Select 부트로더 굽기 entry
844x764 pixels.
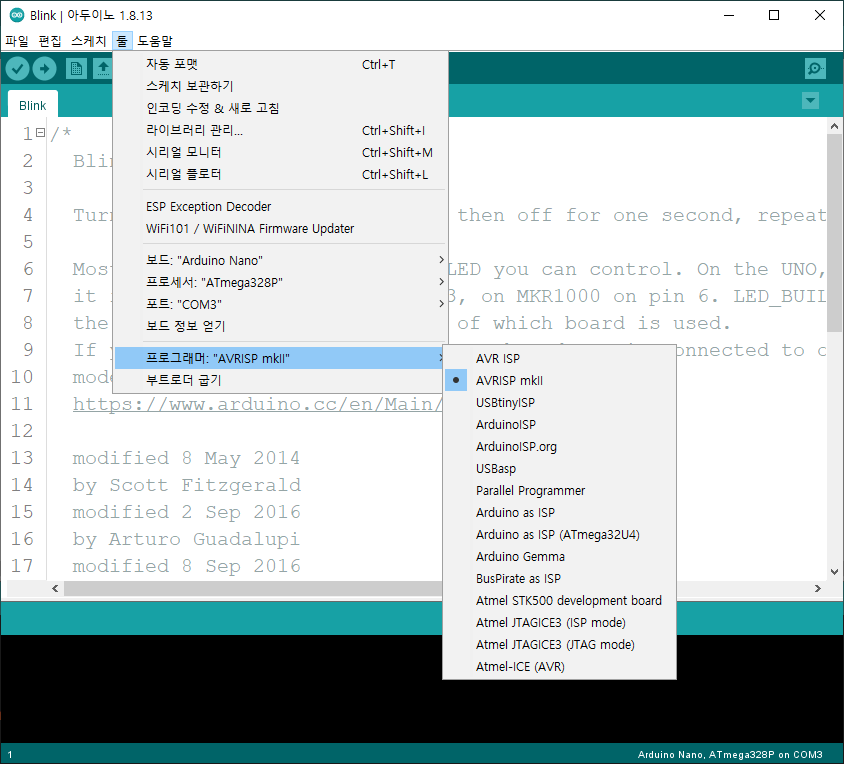pos(280,380)
